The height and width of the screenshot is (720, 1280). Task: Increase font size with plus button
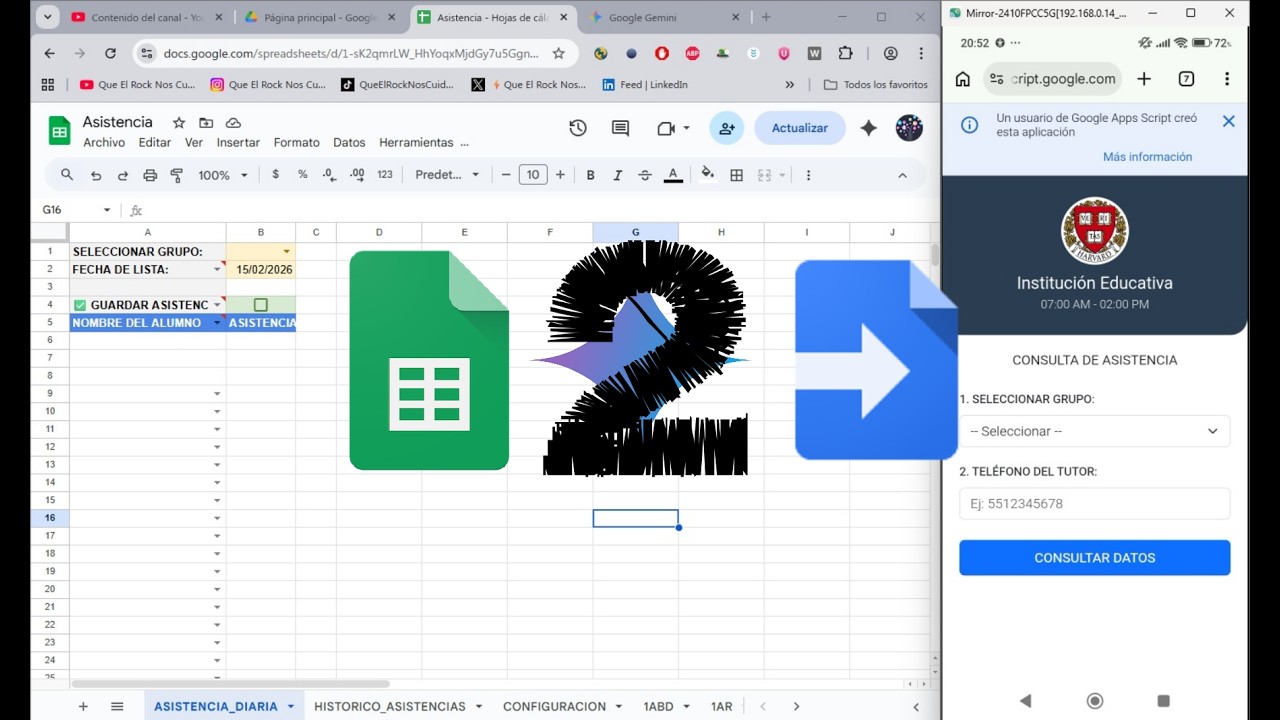point(560,175)
